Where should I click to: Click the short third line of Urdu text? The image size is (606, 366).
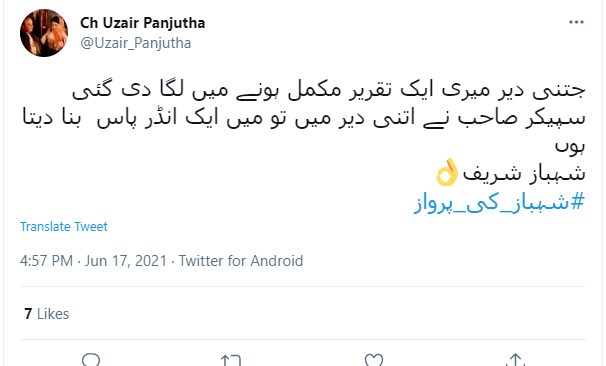coord(570,146)
